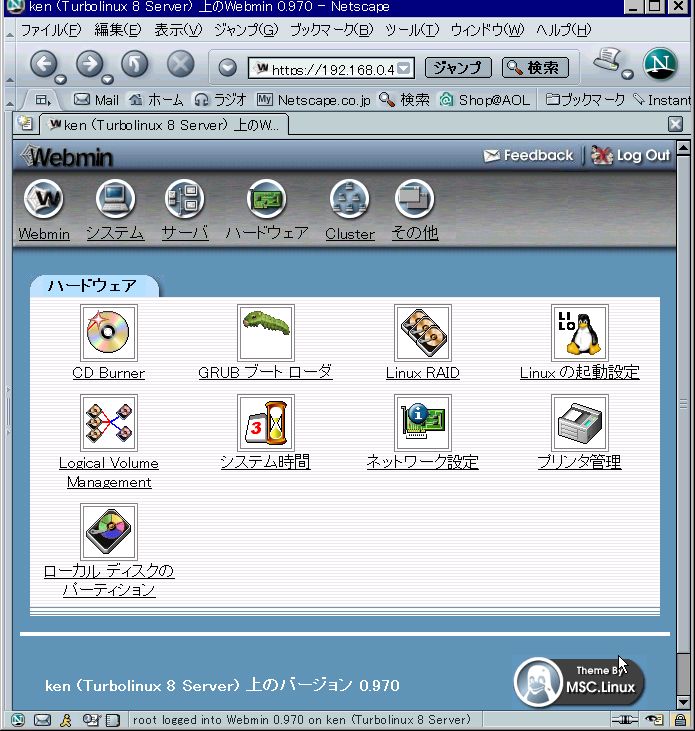Click the MSC.Linux theme badge
The image size is (695, 731).
(x=579, y=682)
